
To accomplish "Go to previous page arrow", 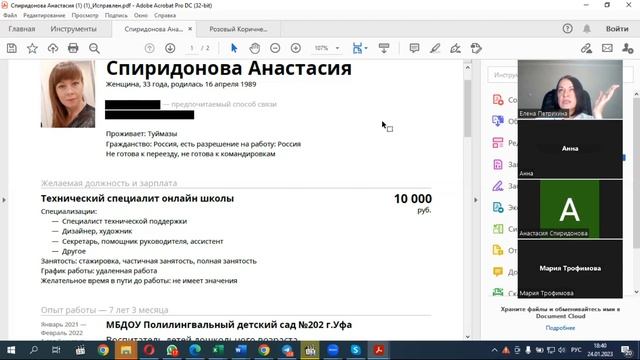I will [149, 48].
